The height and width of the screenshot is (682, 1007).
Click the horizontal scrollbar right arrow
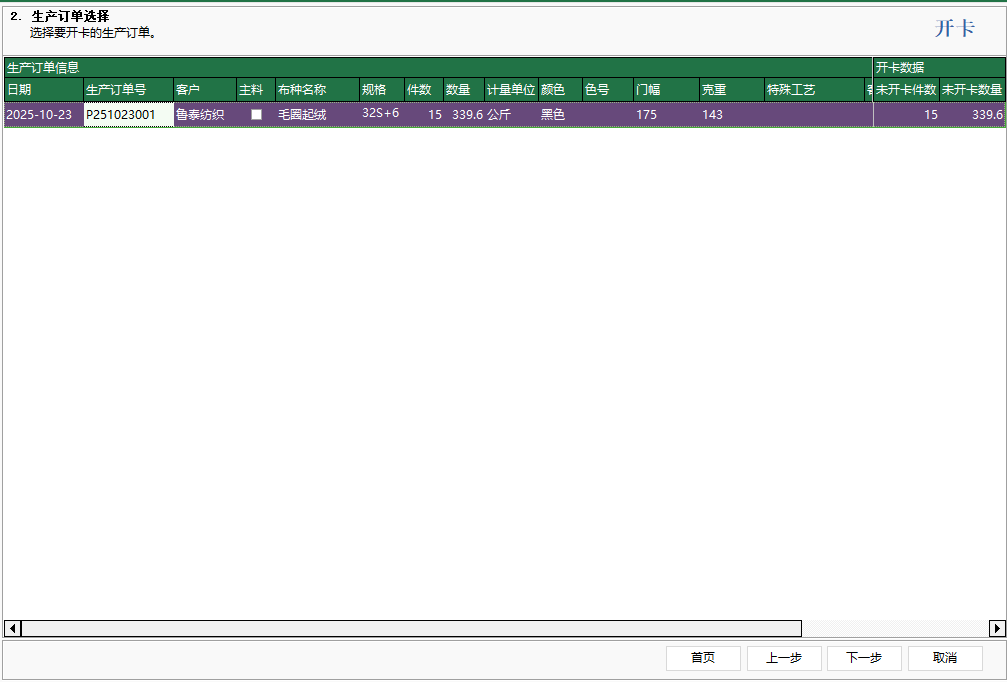(997, 628)
